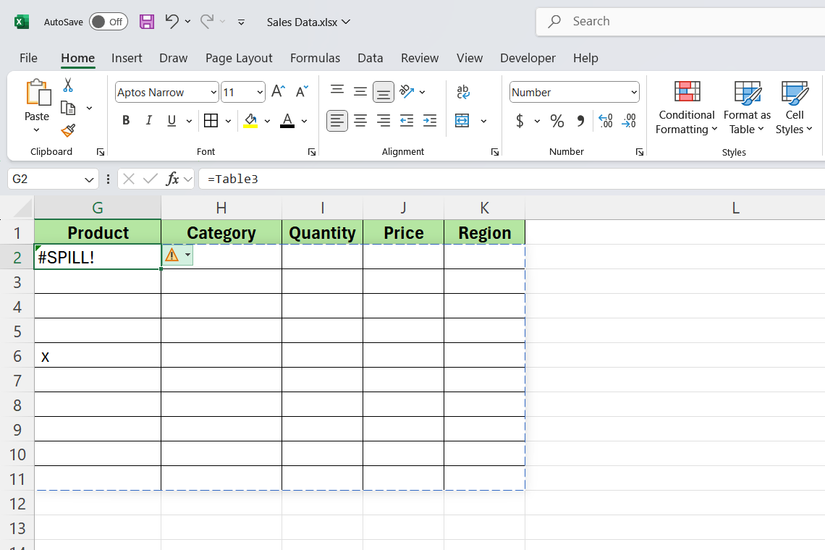Viewport: 825px width, 550px height.
Task: Click the Undo arrow icon
Action: pos(172,21)
